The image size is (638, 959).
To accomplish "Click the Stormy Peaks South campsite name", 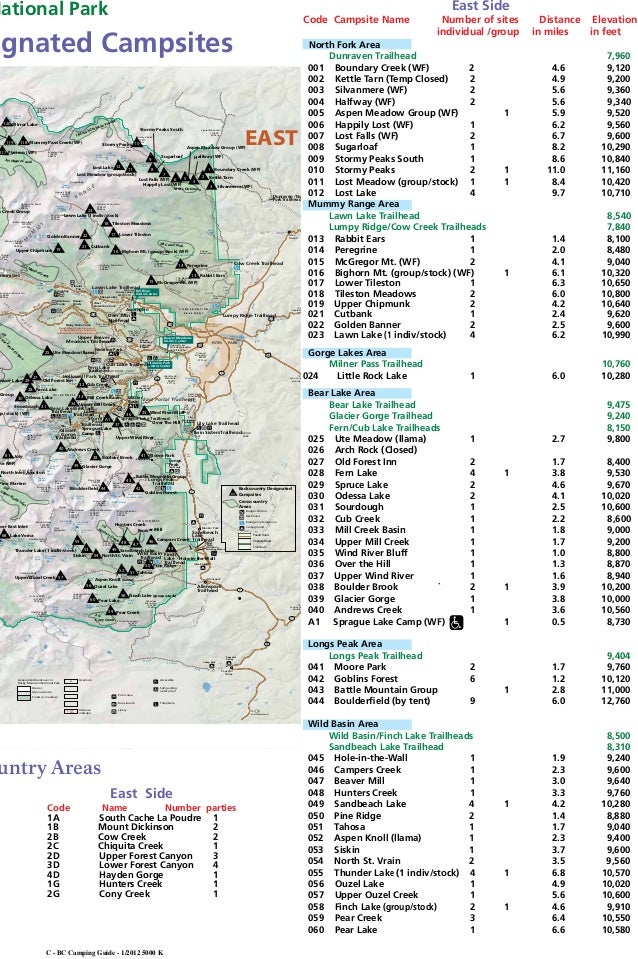I will pyautogui.click(x=379, y=159).
